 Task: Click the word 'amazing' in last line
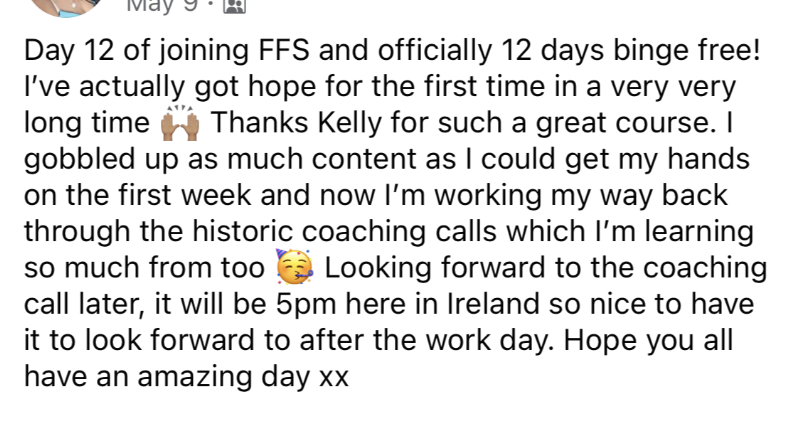tap(195, 378)
